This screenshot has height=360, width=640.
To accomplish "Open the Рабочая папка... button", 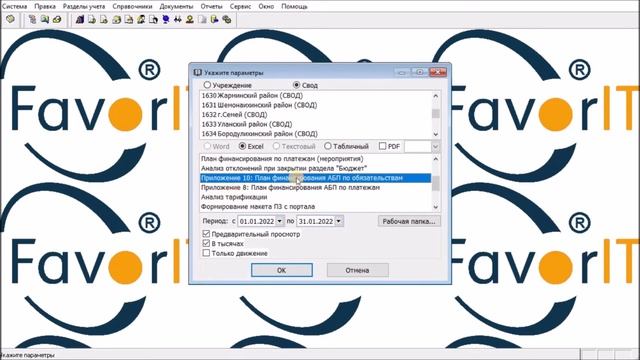I will tap(409, 221).
